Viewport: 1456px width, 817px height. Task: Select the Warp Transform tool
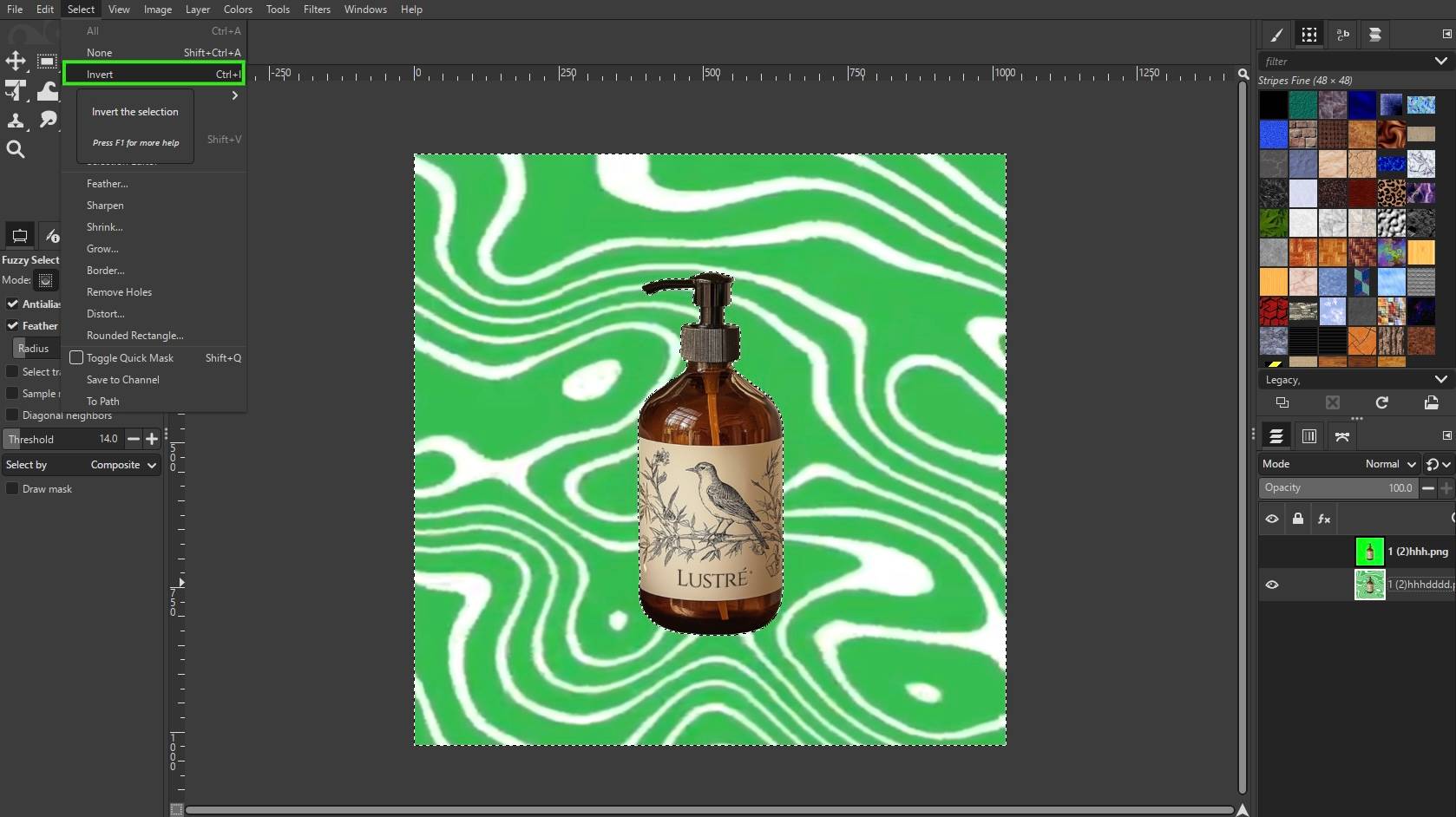coord(48,90)
